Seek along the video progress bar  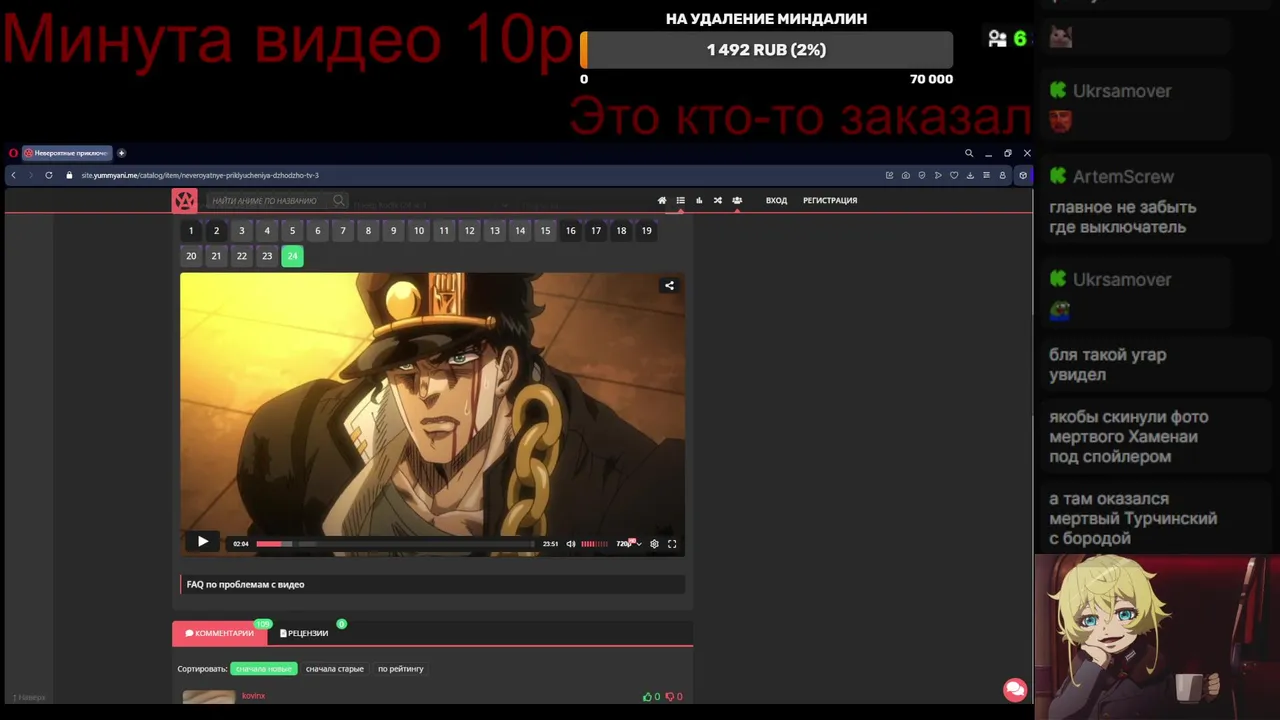tap(395, 544)
